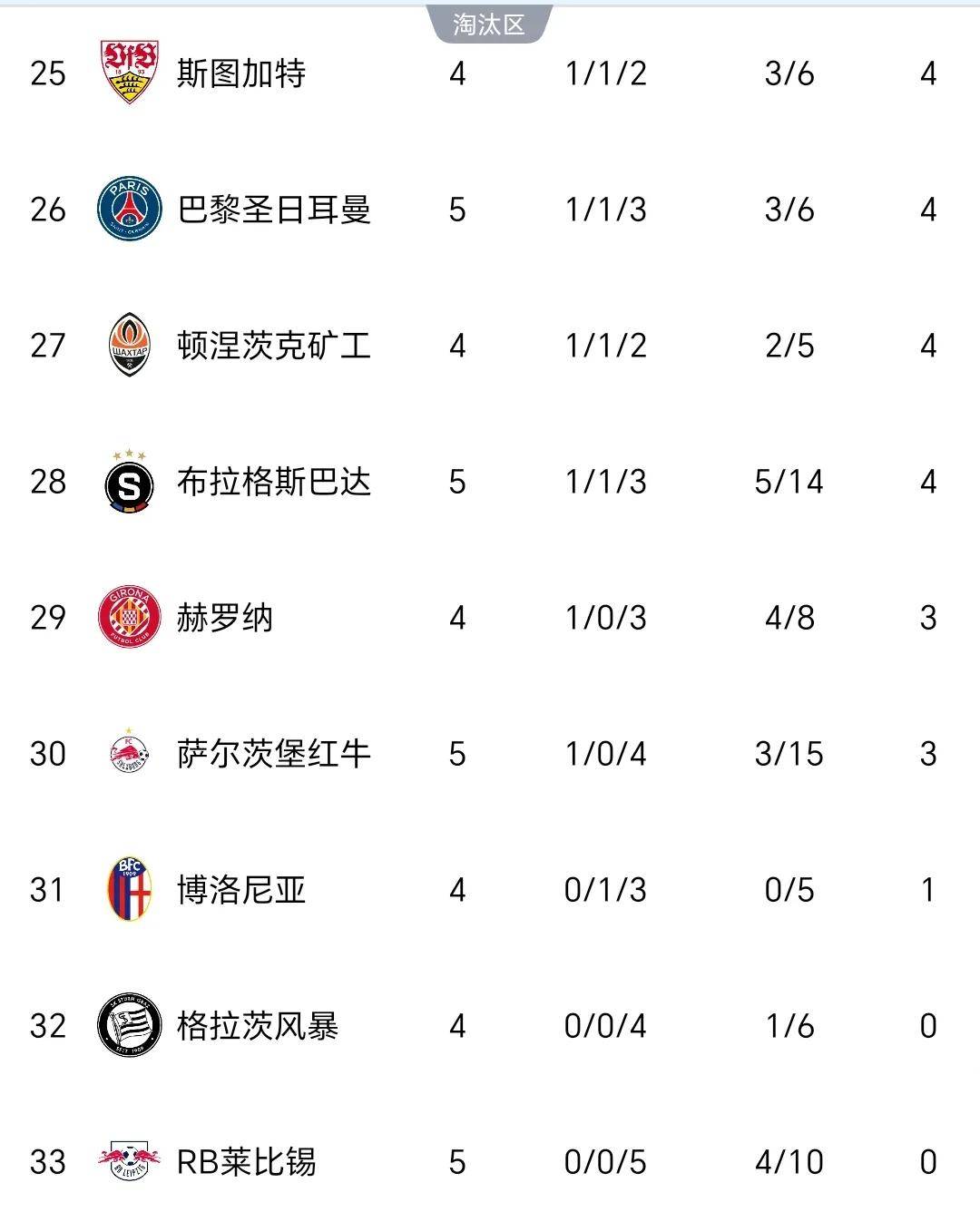Click the VfB Stuttgart club crest

[x=130, y=73]
